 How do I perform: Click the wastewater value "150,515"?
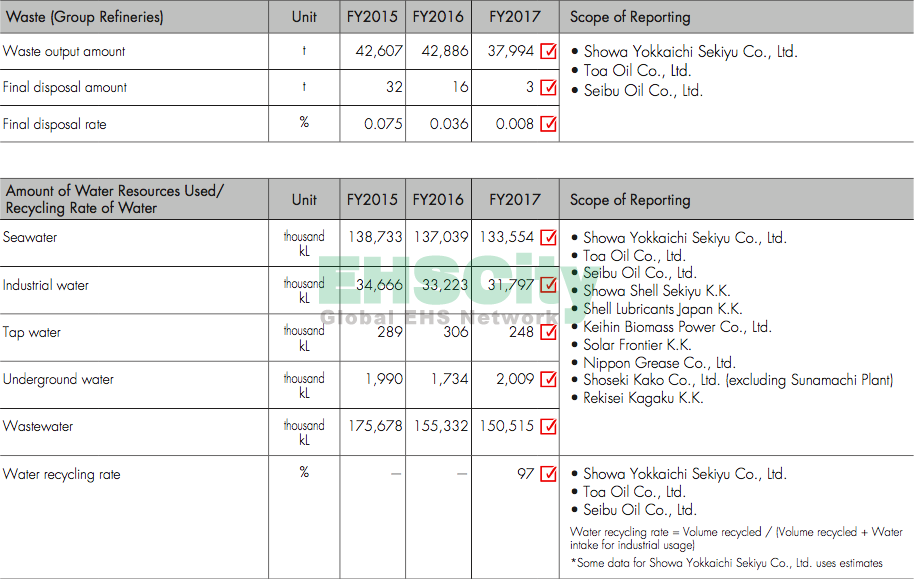(x=507, y=426)
